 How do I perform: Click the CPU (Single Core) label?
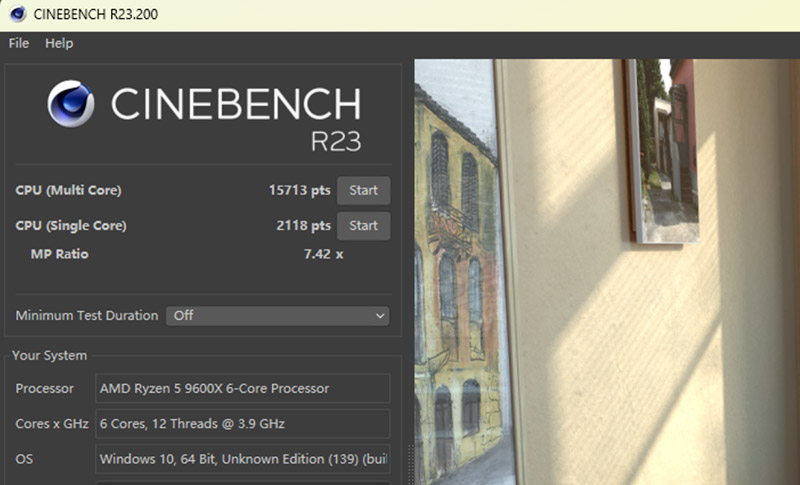71,225
